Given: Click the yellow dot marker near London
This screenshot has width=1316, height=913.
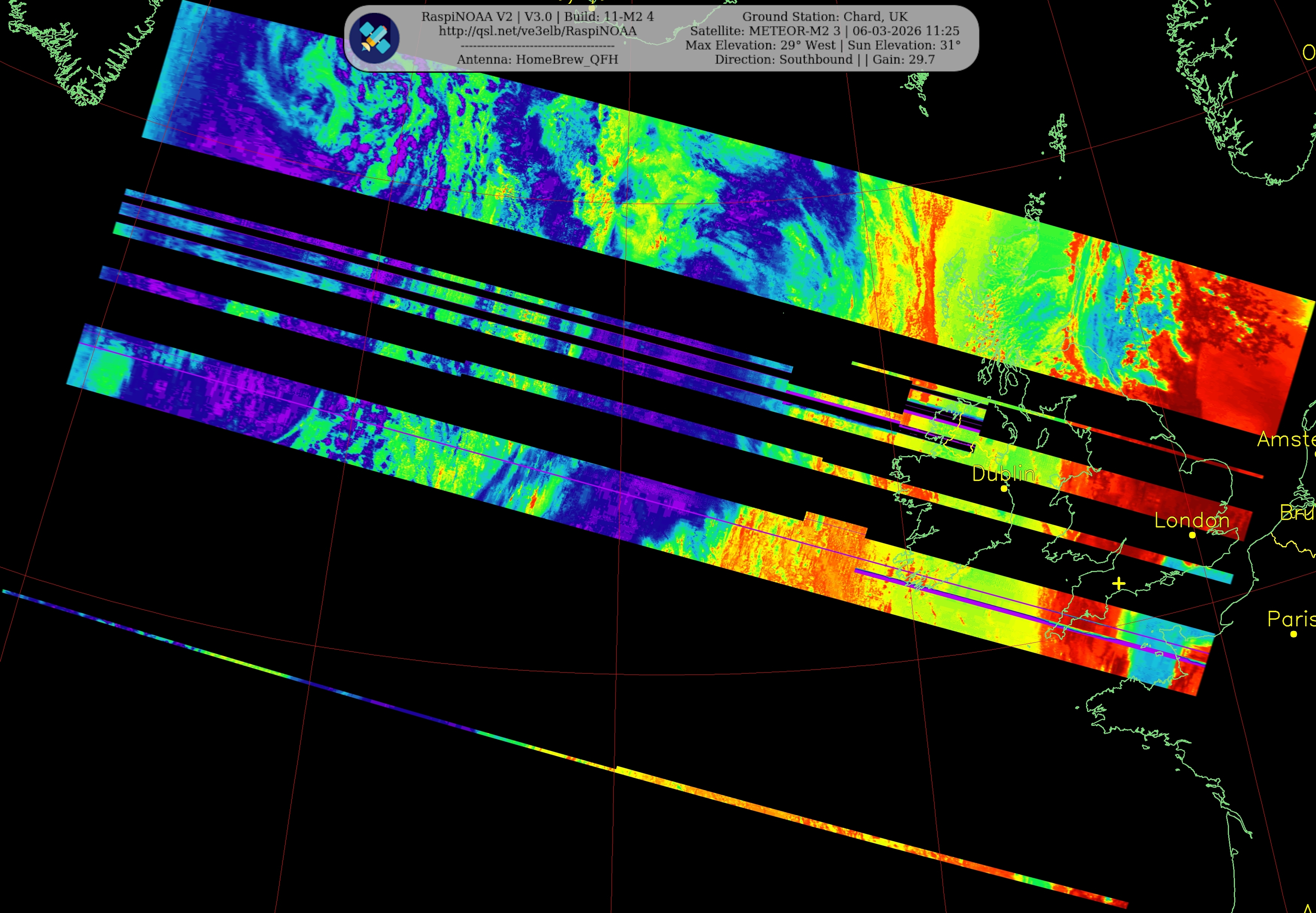Looking at the screenshot, I should coord(1192,535).
